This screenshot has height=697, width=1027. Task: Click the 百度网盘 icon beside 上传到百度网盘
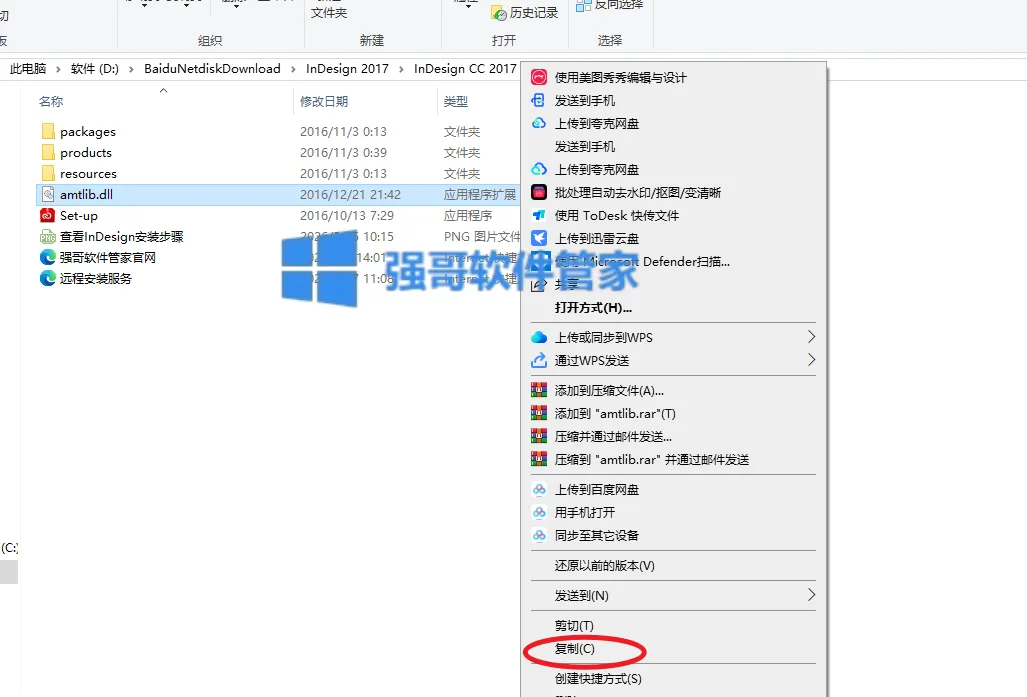(538, 489)
